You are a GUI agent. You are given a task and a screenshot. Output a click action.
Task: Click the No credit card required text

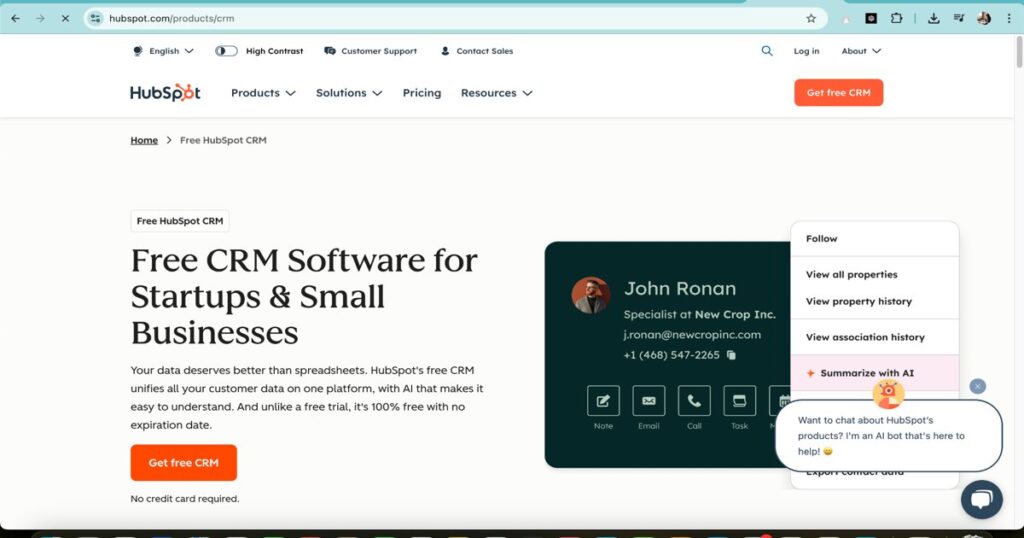coord(185,499)
